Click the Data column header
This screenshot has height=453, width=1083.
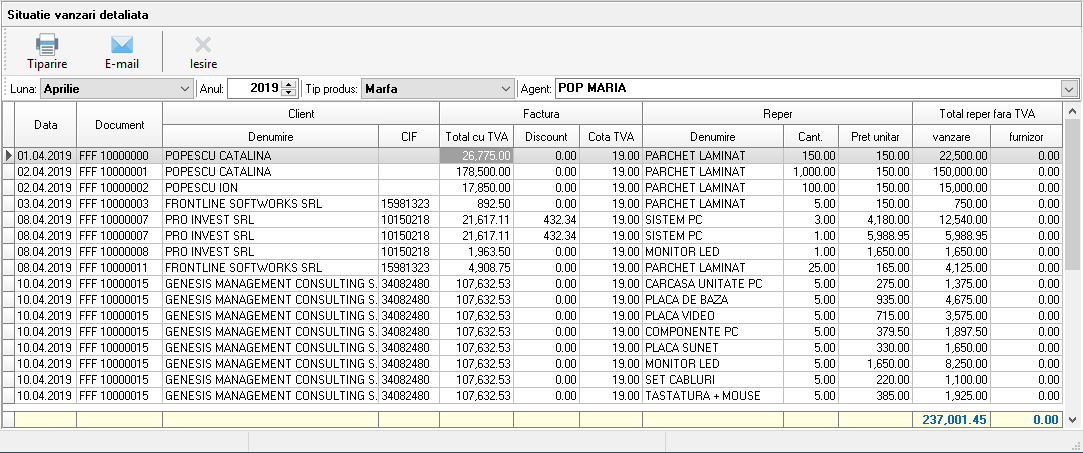[x=46, y=125]
